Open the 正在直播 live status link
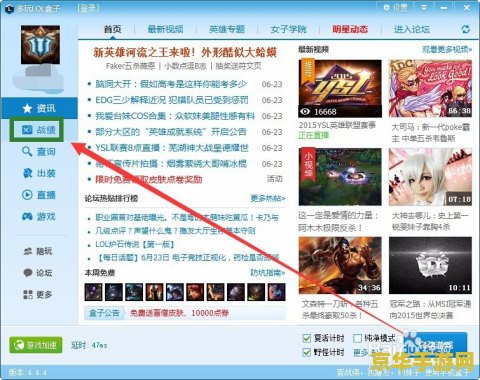 coord(313,135)
